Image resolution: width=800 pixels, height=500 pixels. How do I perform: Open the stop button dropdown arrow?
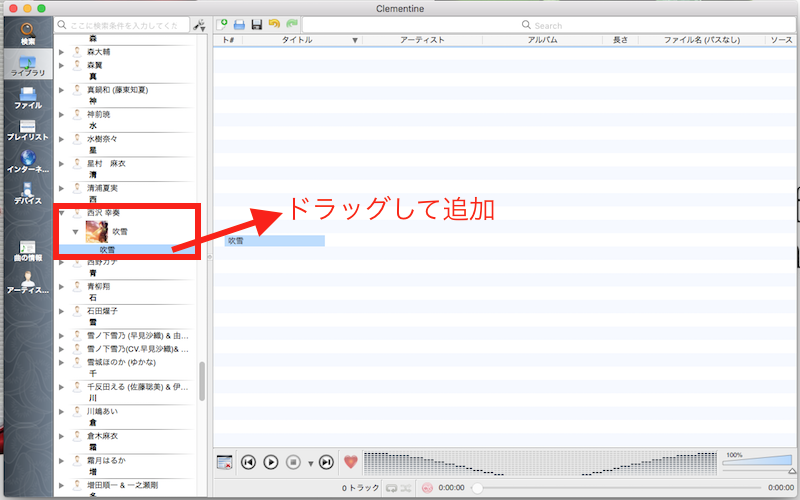pos(310,463)
